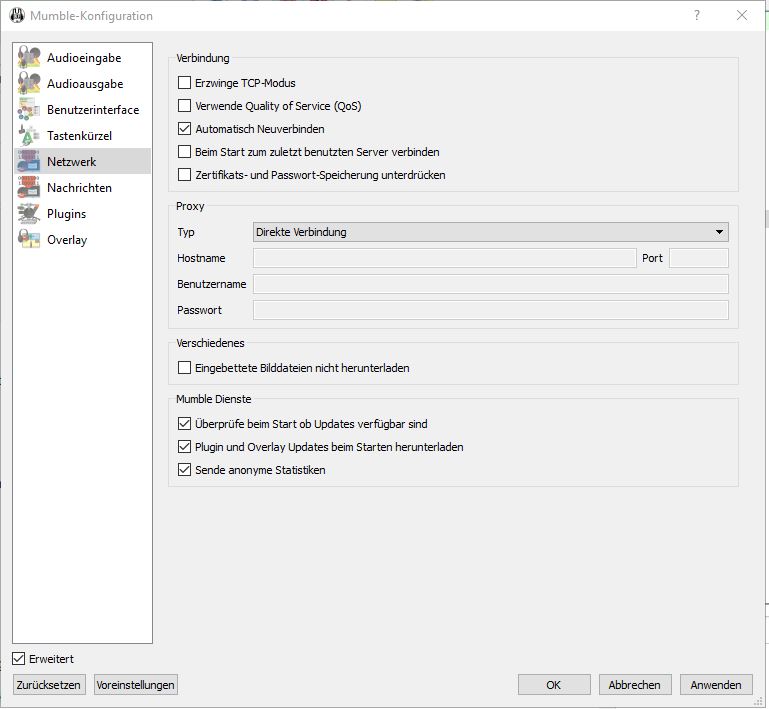The width and height of the screenshot is (769, 709).
Task: Select the Benutzerinterface icon in sidebar
Action: (29, 110)
